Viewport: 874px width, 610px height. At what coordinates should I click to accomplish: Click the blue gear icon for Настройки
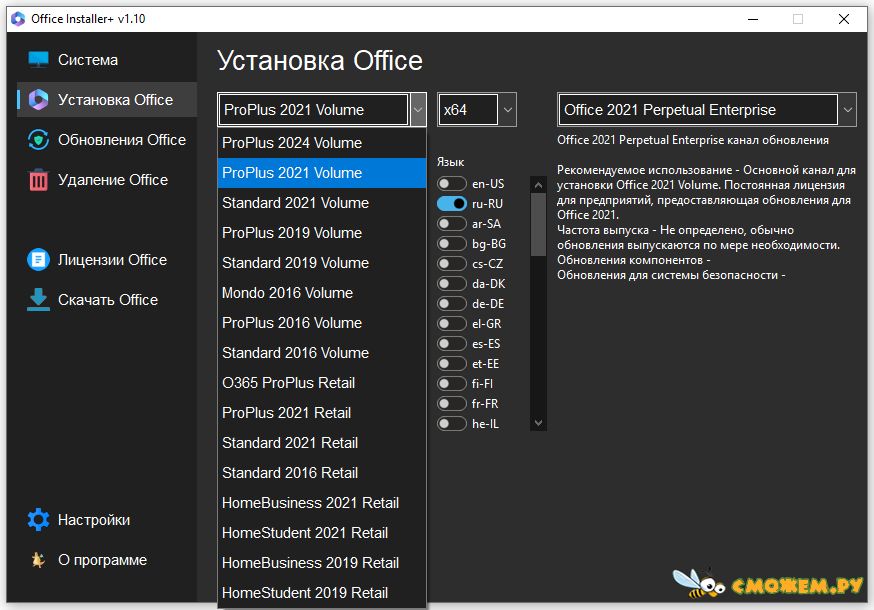[x=38, y=520]
